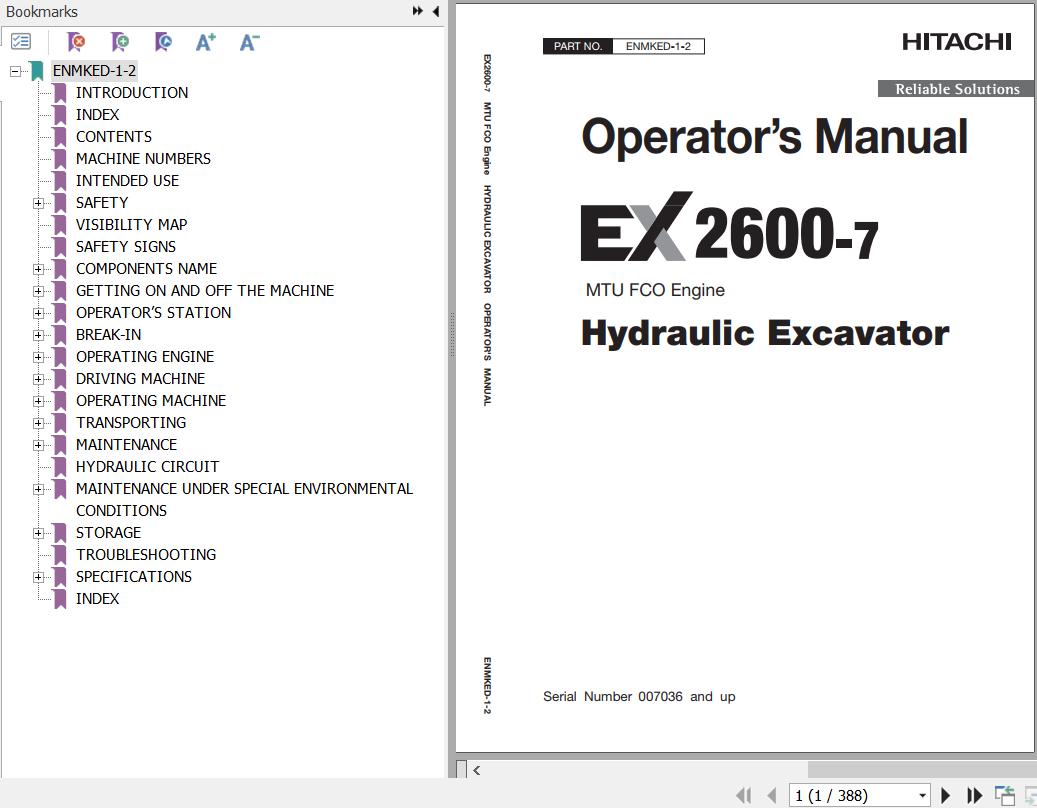1037x808 pixels.
Task: Increase bookmark text size with A+
Action: [206, 42]
